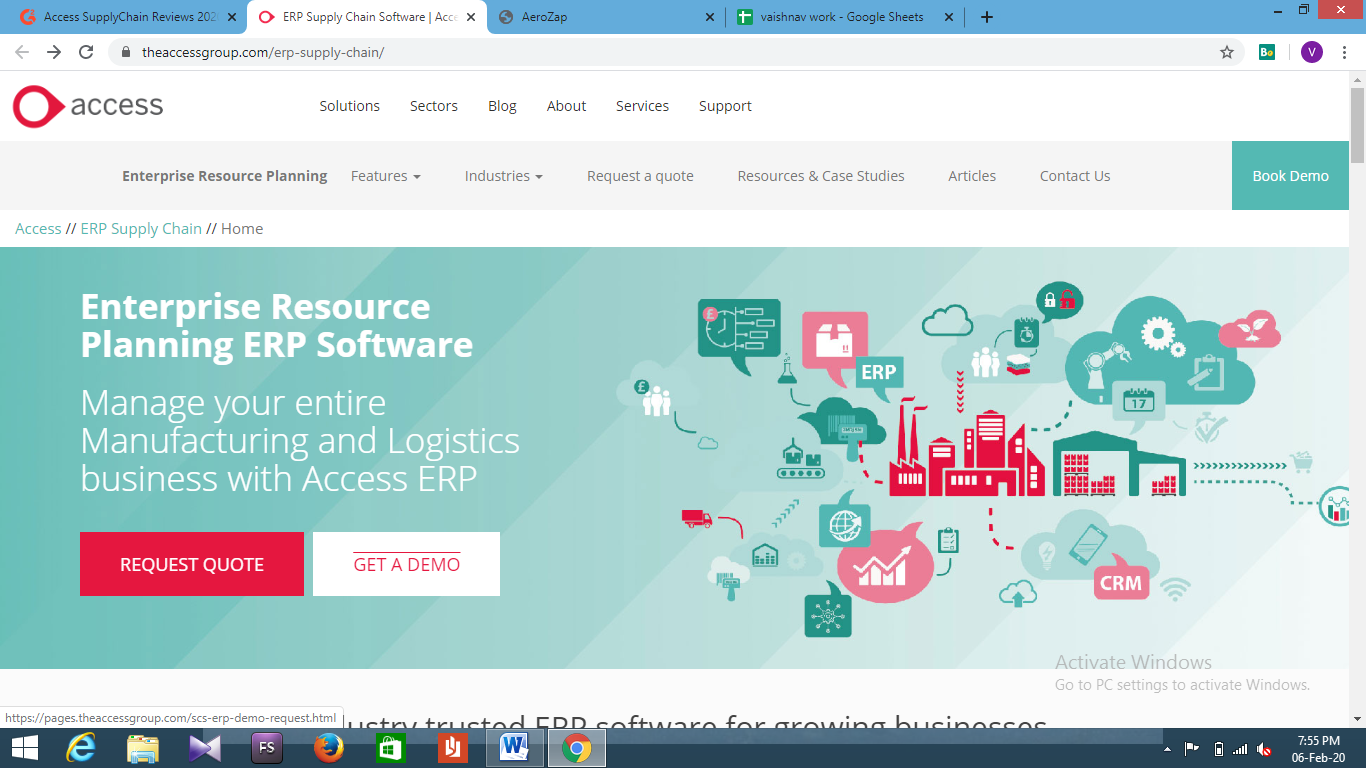Screen dimensions: 1366x768
Task: Bookmark this page with the star icon
Action: (x=1227, y=52)
